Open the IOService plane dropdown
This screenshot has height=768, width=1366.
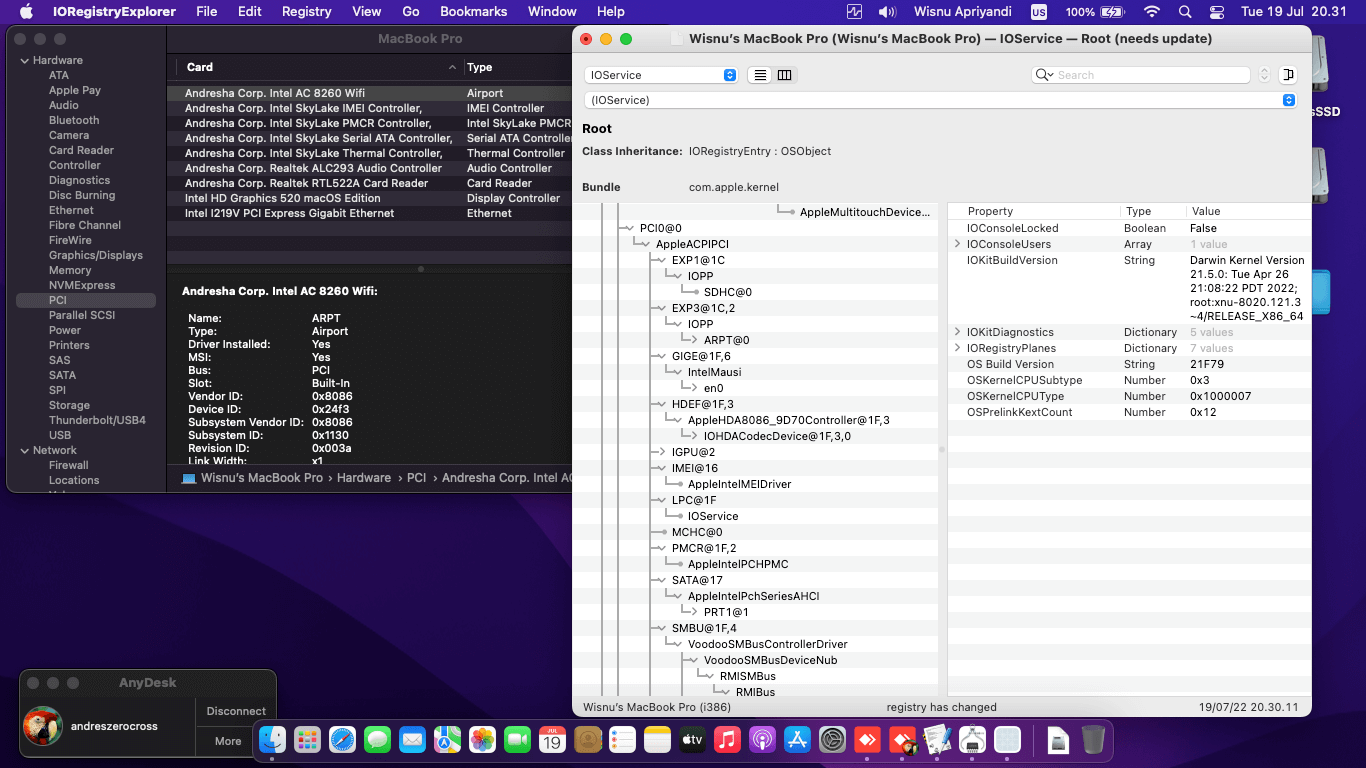coord(660,75)
